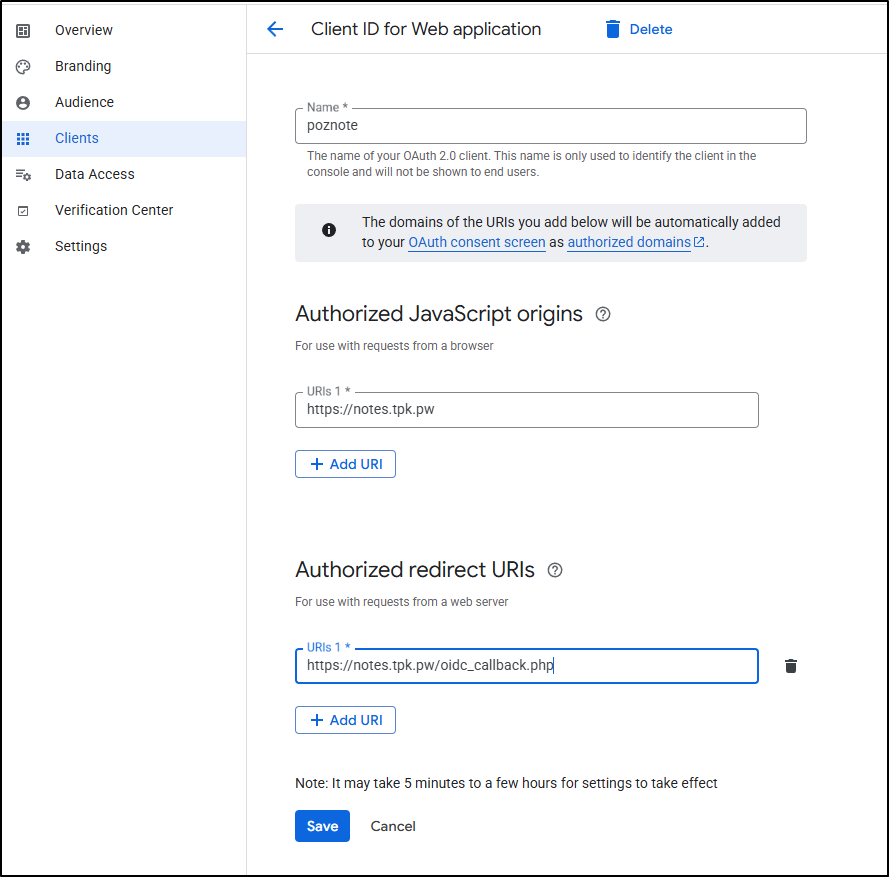Image resolution: width=889 pixels, height=877 pixels.
Task: Click the Overview sidebar icon
Action: pyautogui.click(x=23, y=31)
